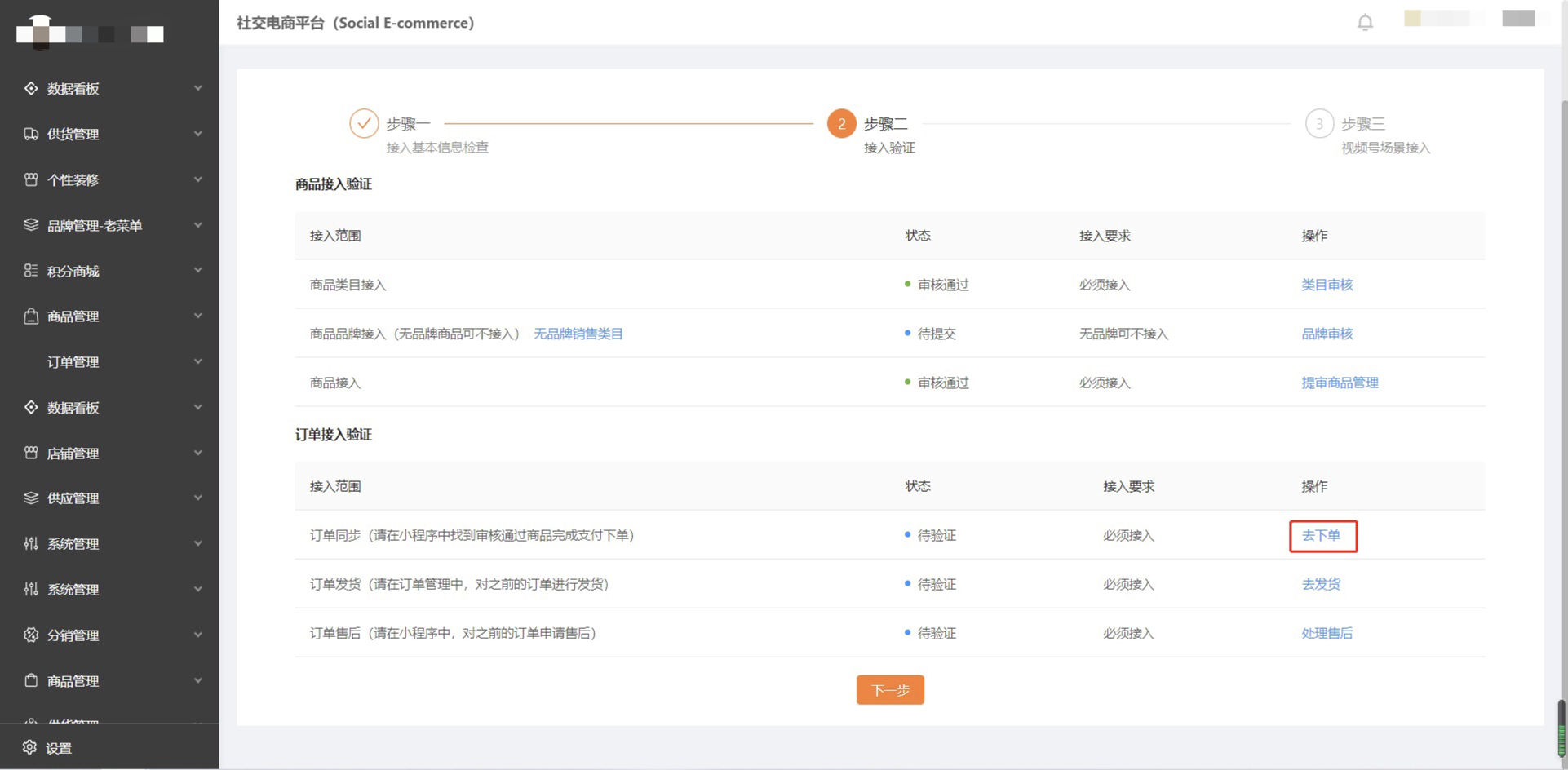Click the 积分商城 grid icon
The height and width of the screenshot is (770, 1568).
click(31, 271)
